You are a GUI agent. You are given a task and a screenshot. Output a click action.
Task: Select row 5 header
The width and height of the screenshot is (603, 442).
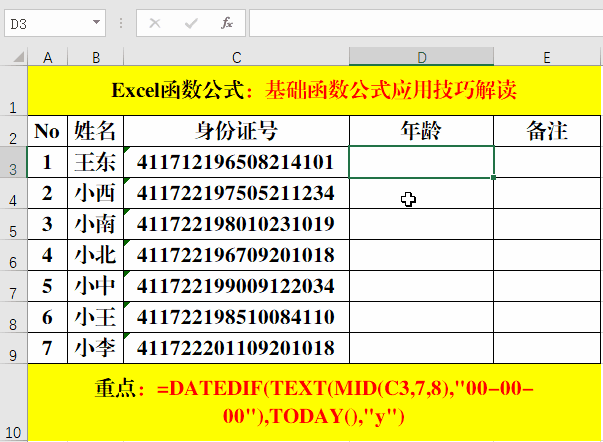[13, 225]
